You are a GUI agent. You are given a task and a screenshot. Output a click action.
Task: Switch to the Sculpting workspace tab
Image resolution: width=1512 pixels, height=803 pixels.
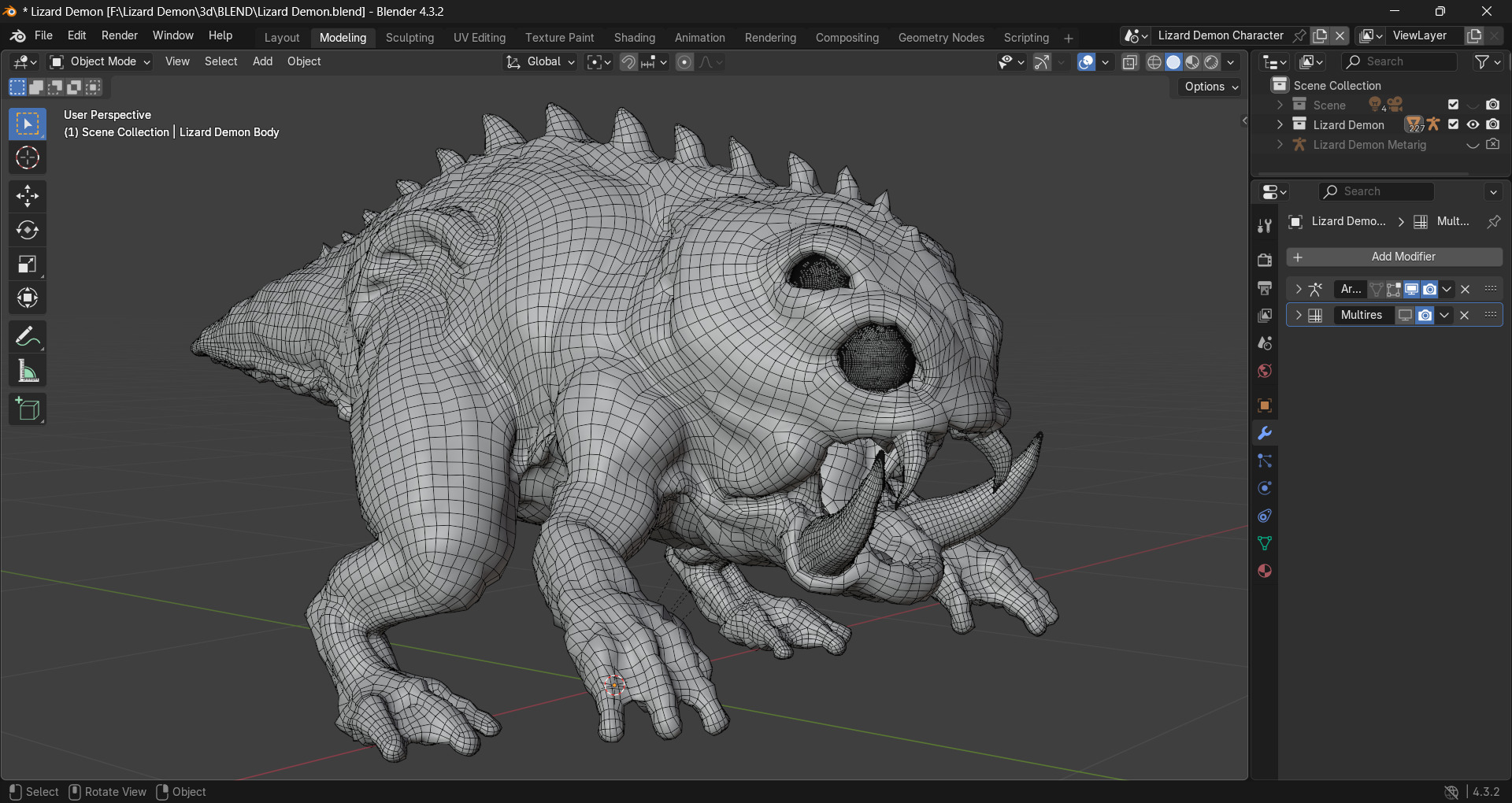pyautogui.click(x=409, y=38)
